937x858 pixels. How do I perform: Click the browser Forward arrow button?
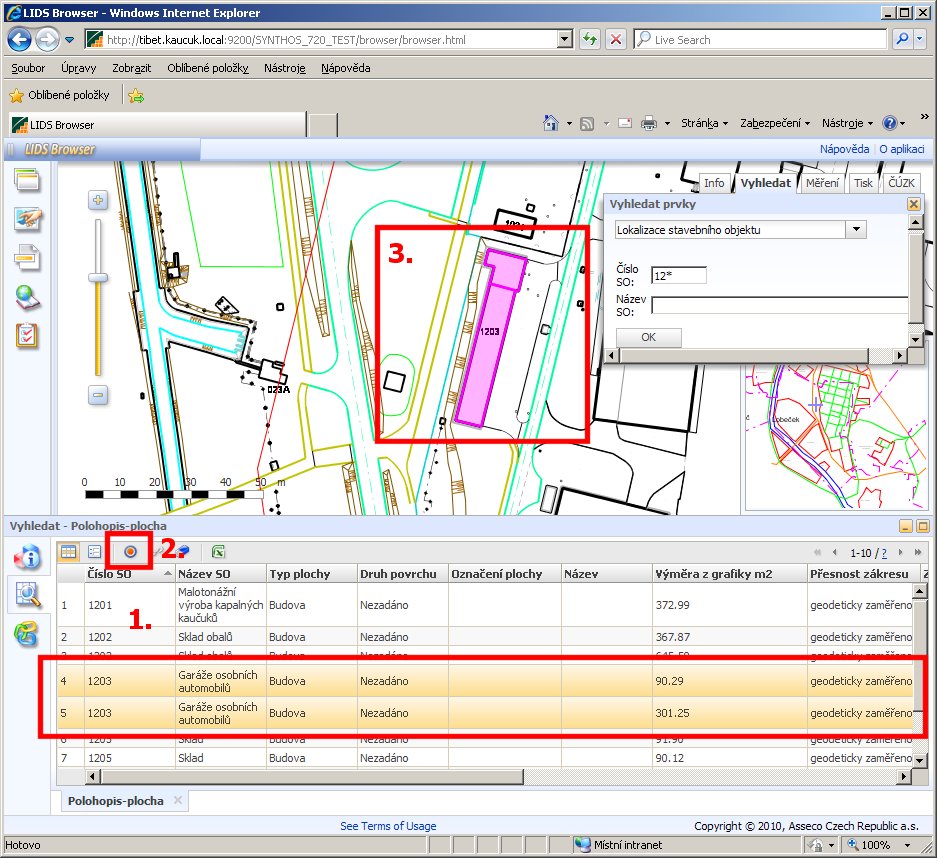tap(47, 40)
